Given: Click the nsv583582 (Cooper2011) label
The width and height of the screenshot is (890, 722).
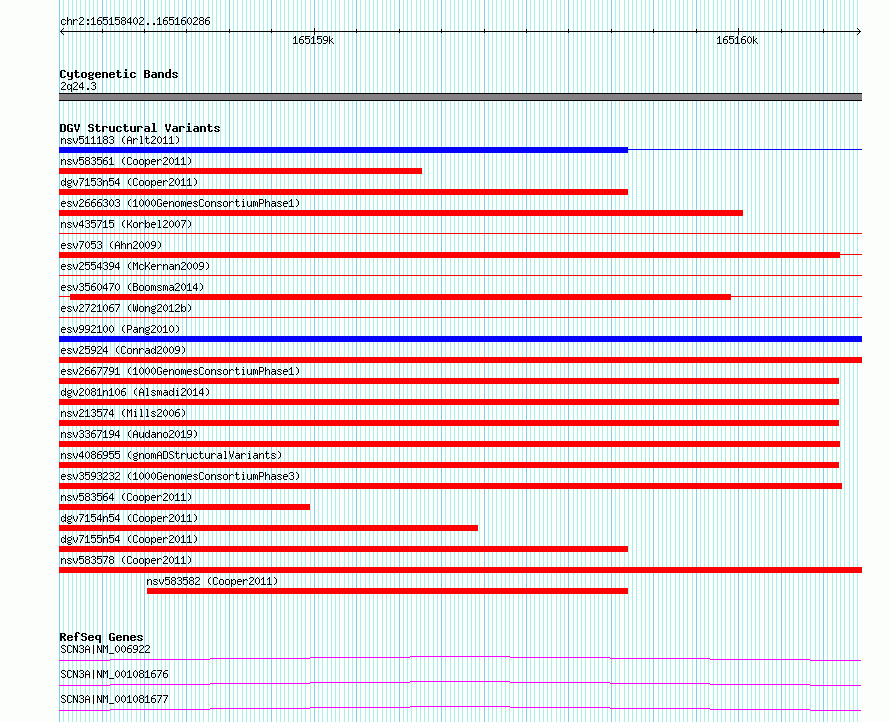Looking at the screenshot, I should pyautogui.click(x=212, y=581).
